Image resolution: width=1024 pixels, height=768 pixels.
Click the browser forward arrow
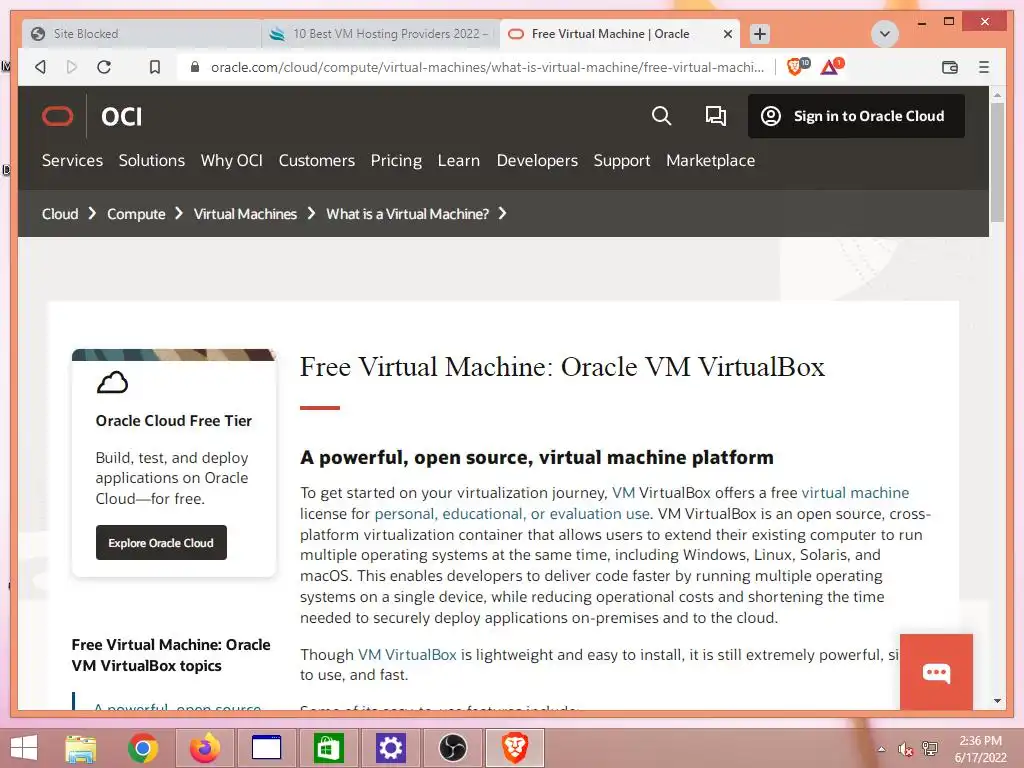click(x=72, y=67)
